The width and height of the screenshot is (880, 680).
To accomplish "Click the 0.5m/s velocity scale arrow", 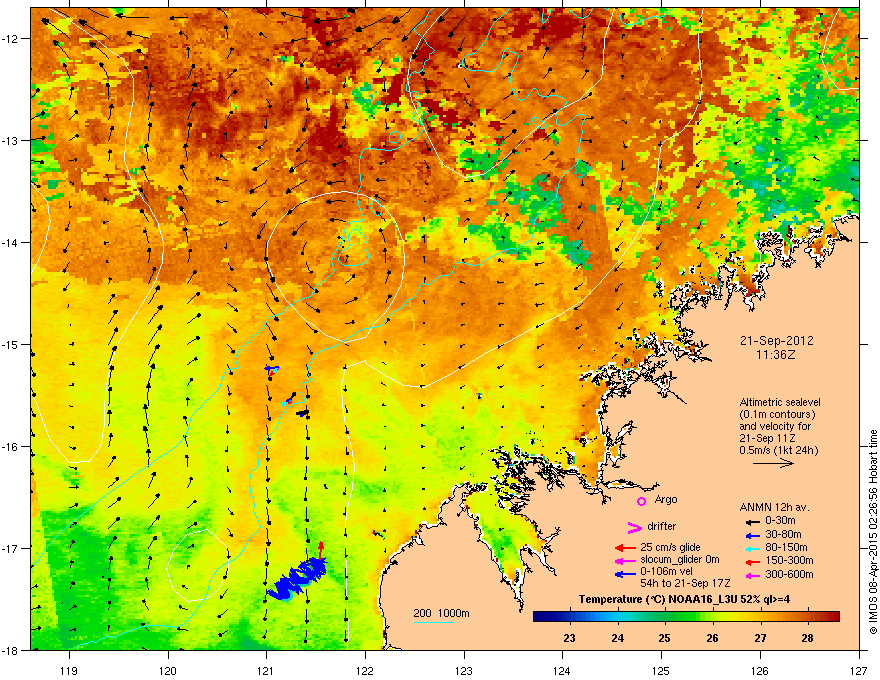I will pyautogui.click(x=773, y=463).
